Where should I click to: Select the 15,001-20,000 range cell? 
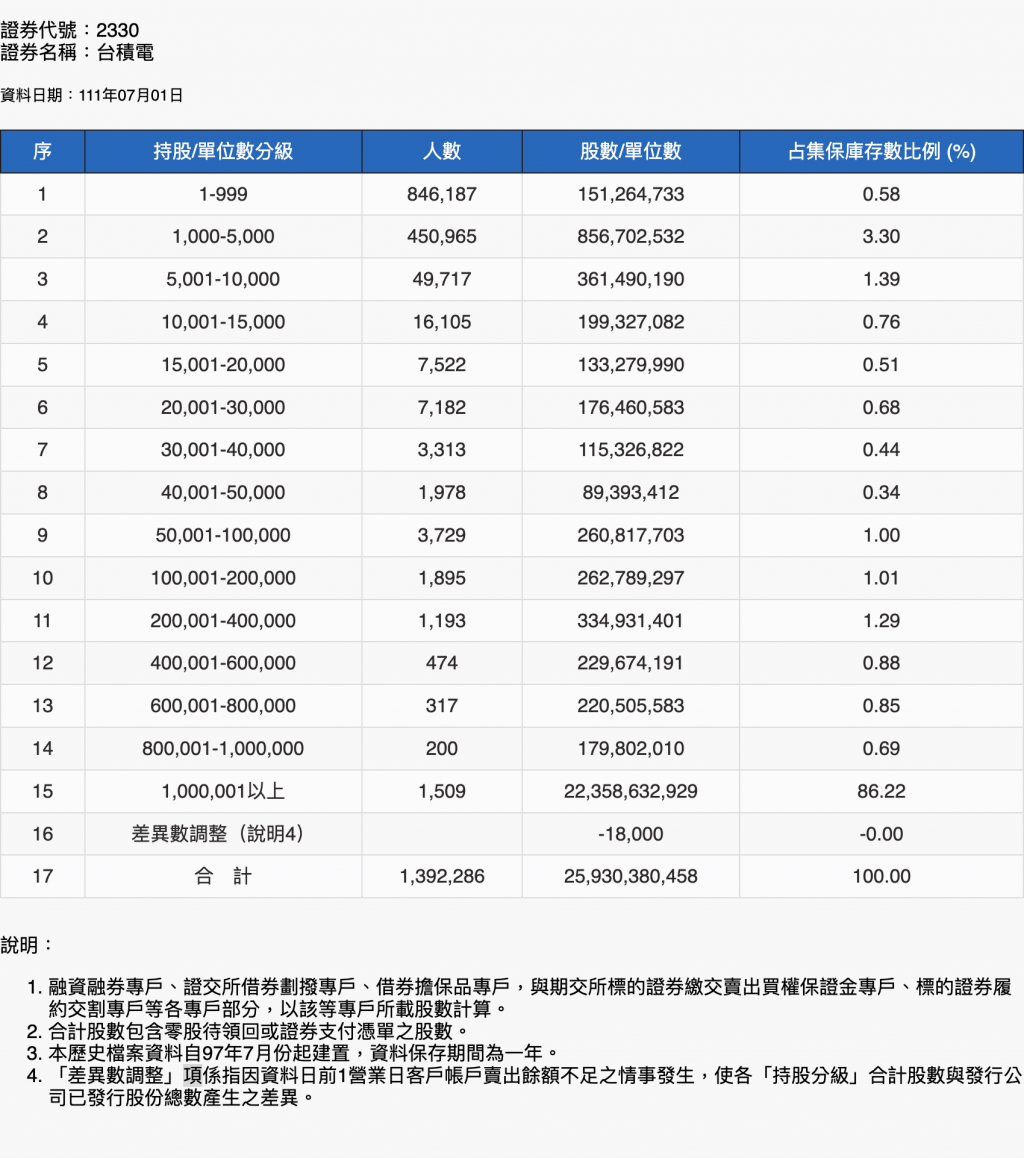pyautogui.click(x=223, y=365)
